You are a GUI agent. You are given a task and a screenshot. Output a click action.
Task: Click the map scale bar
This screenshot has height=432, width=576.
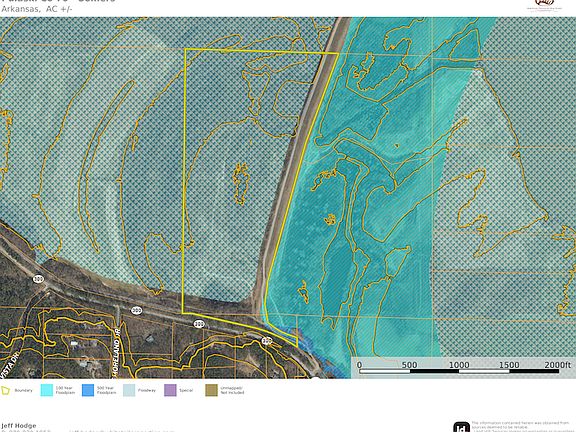[x=459, y=371]
